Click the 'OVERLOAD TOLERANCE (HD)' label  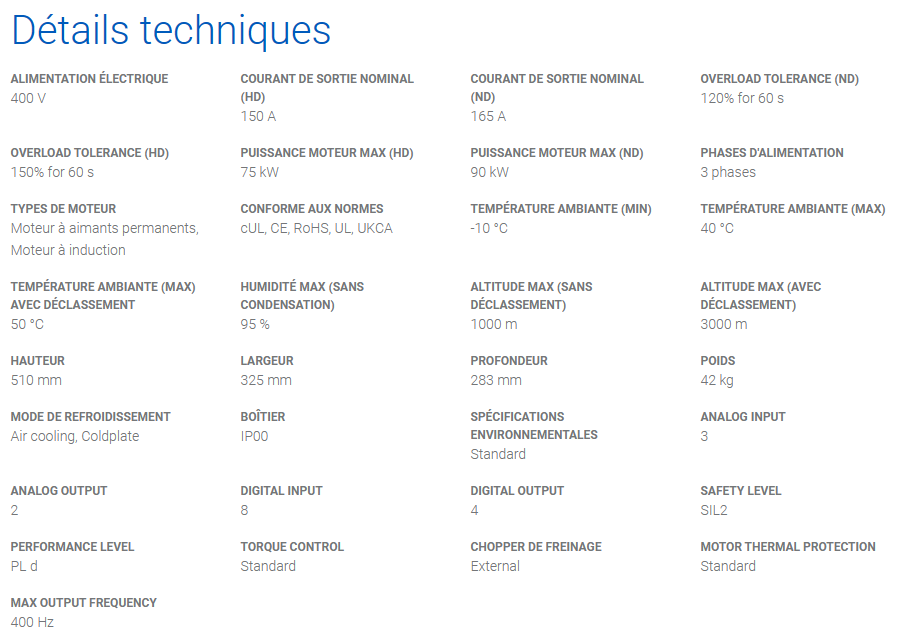(90, 153)
